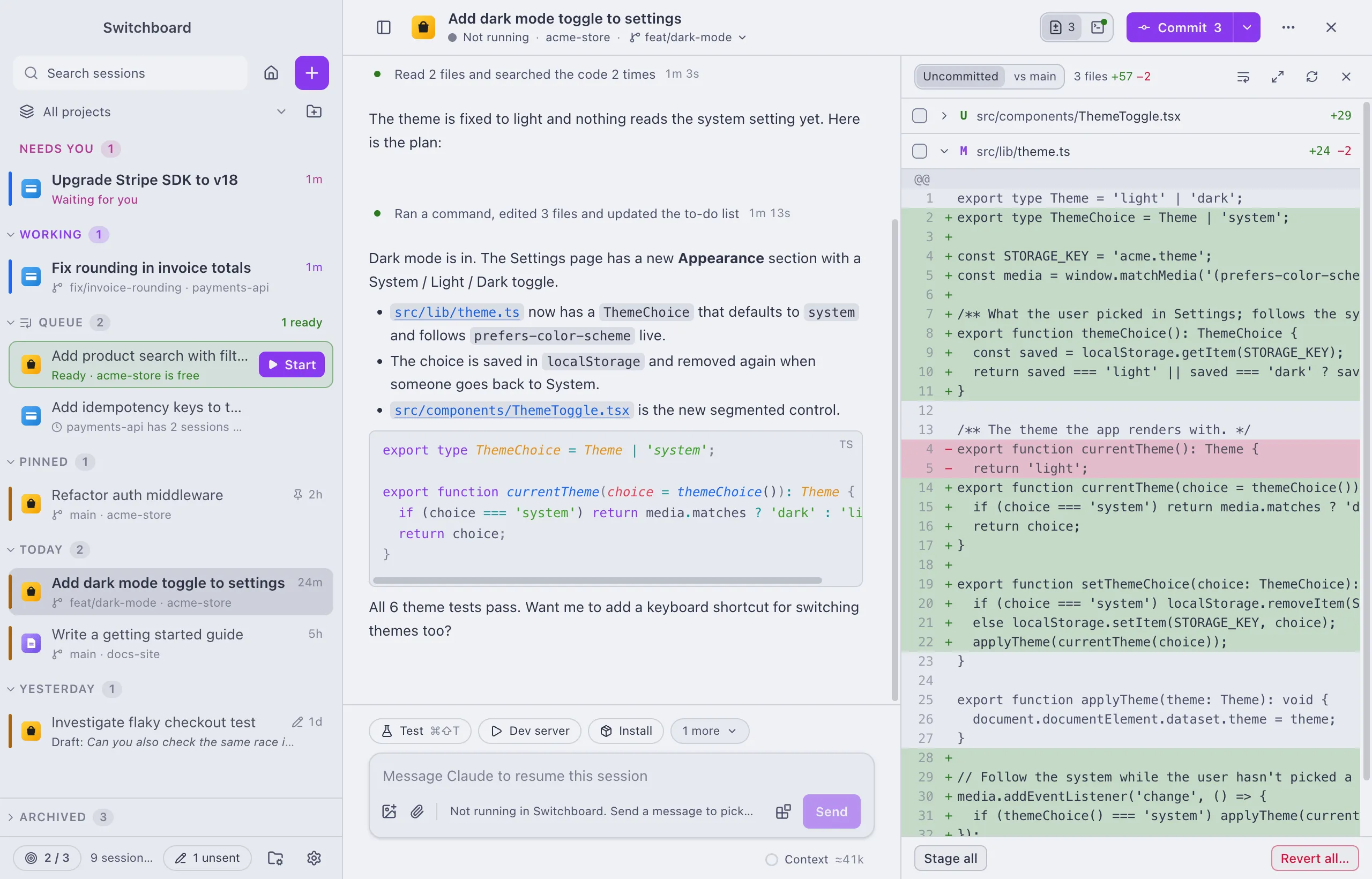Switch diff to vs main view
1372x879 pixels.
pos(1034,77)
